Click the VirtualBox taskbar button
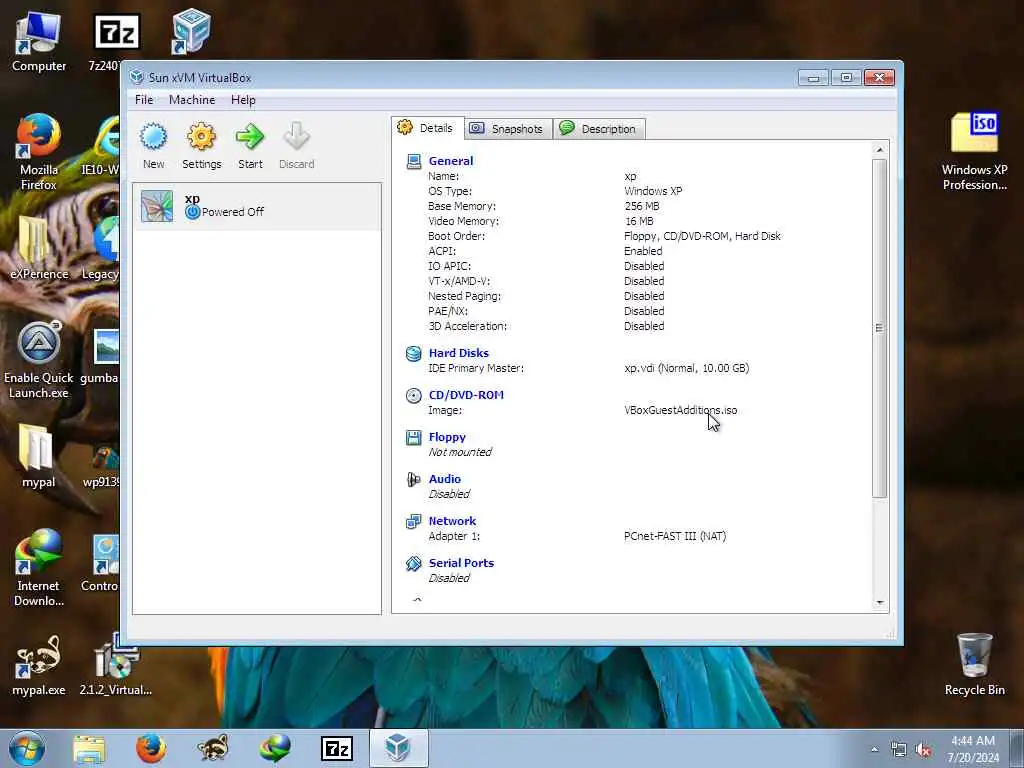Viewport: 1024px width, 768px height. click(x=398, y=748)
